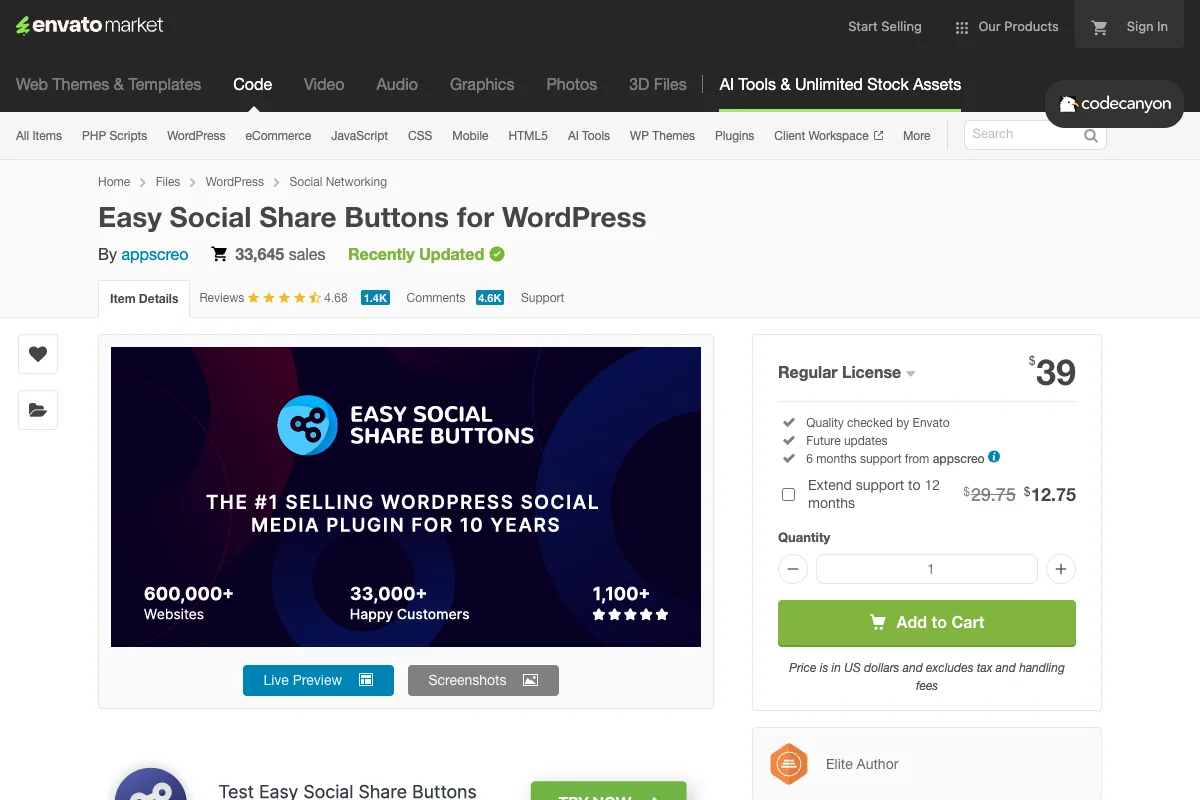Click the Recently Updated checkmark icon
Viewport: 1200px width, 800px height.
497,254
